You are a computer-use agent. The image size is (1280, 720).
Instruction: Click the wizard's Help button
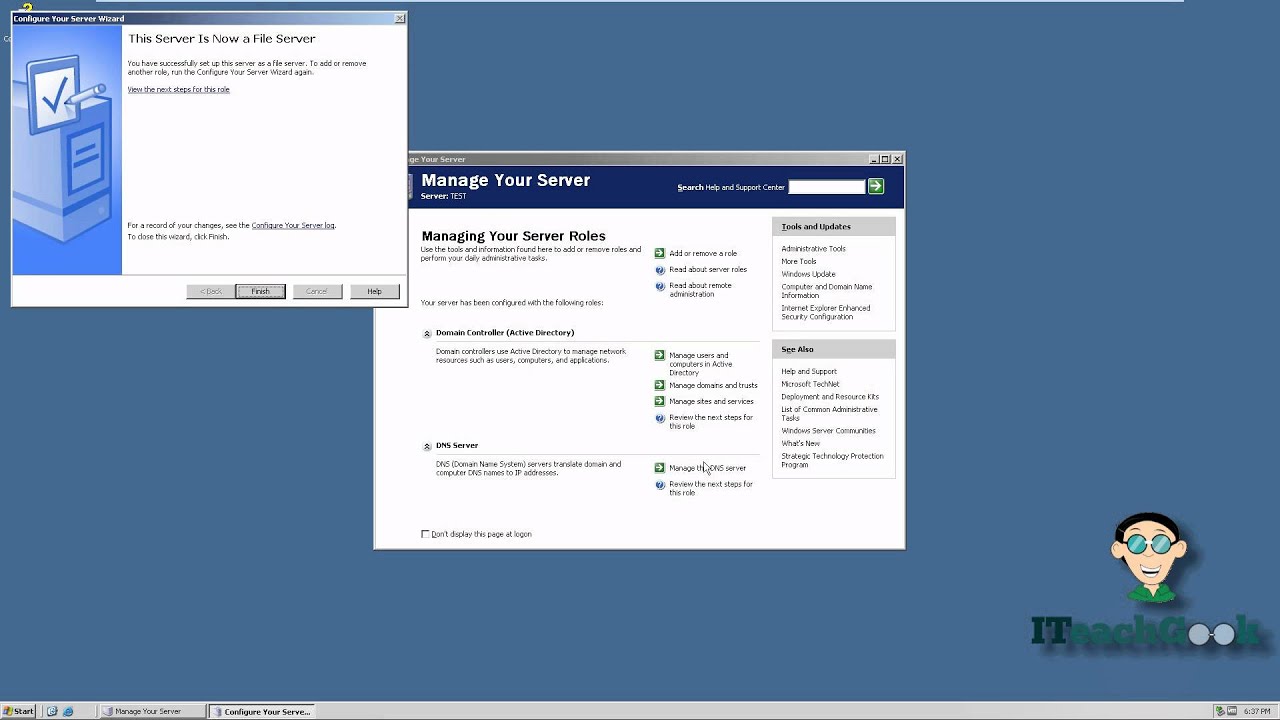click(x=375, y=291)
